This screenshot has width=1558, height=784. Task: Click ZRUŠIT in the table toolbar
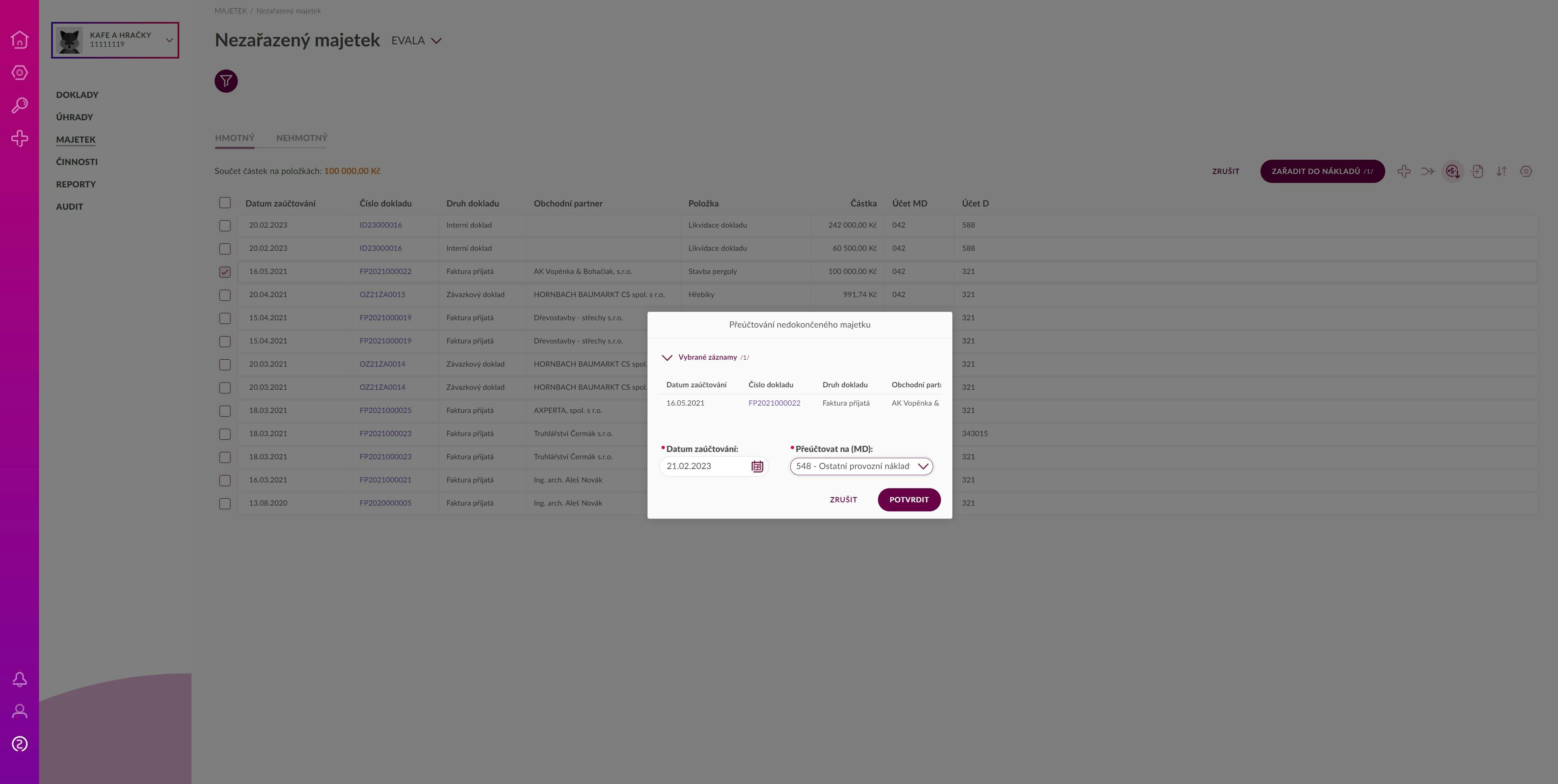click(x=1226, y=171)
